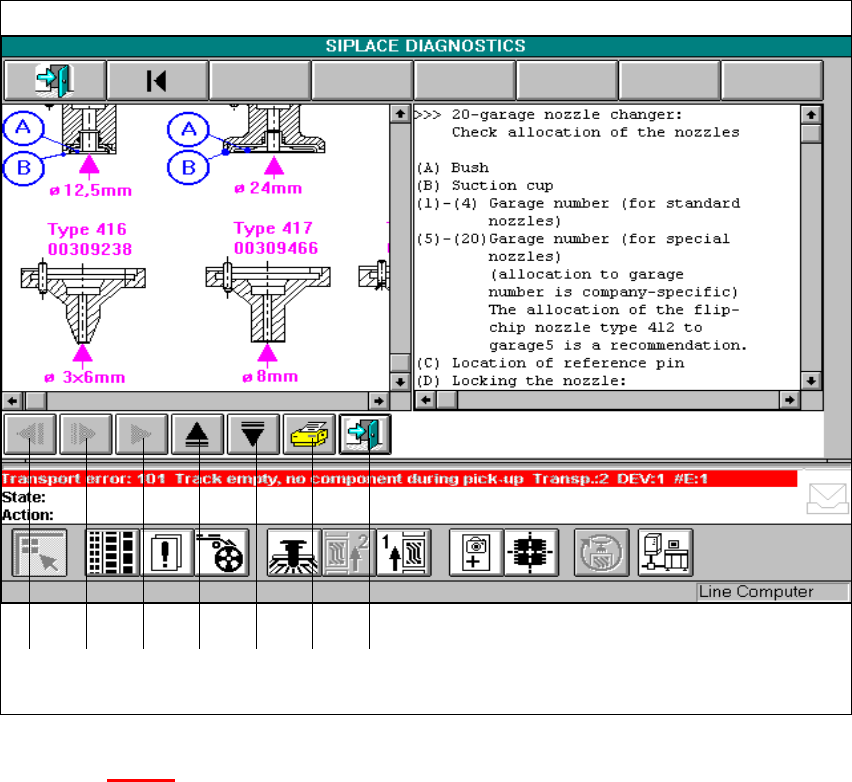The image size is (852, 782).
Task: Click the nozzle placement head icon
Action: [294, 553]
